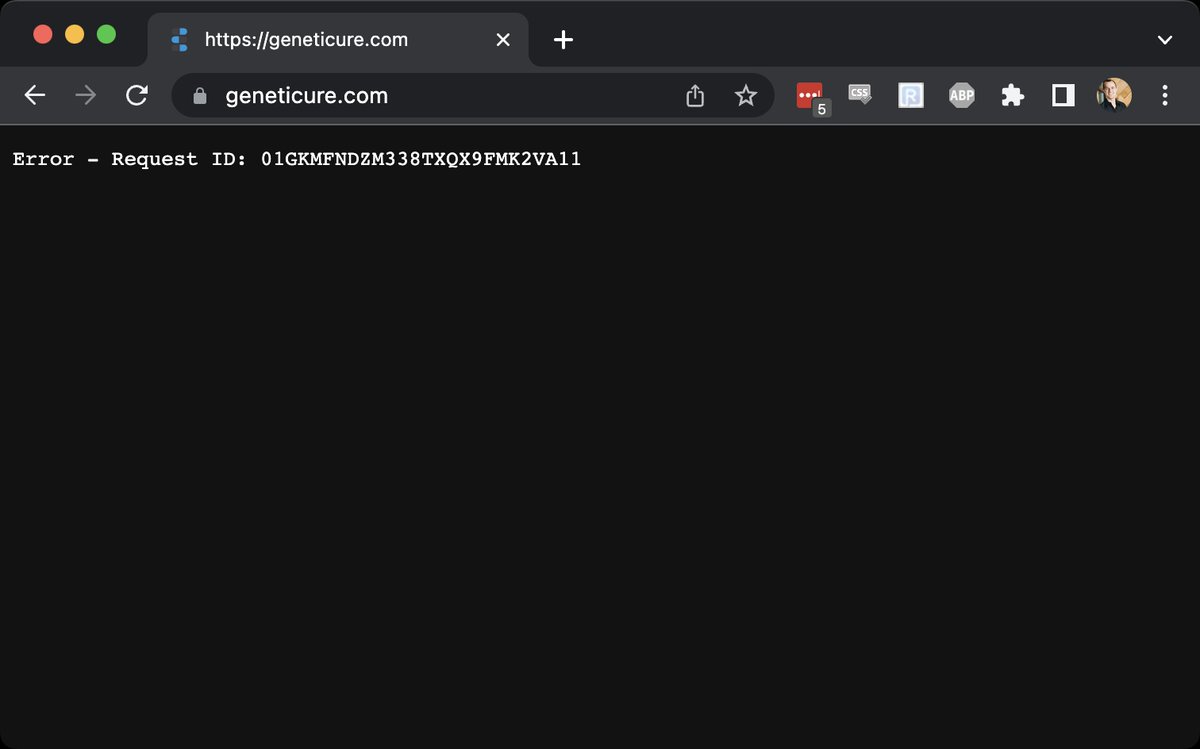Image resolution: width=1200 pixels, height=749 pixels.
Task: Reload the geneticure.com page
Action: coord(137,95)
